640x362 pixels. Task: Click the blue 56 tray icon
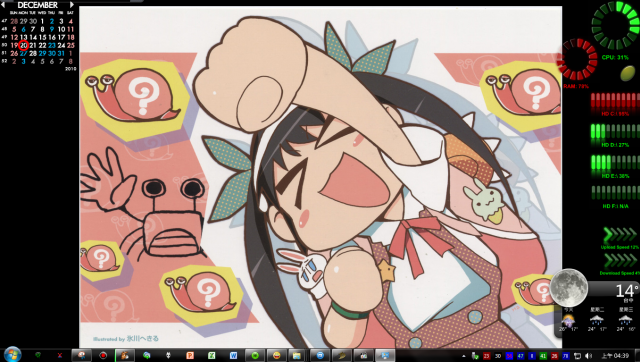coord(509,356)
